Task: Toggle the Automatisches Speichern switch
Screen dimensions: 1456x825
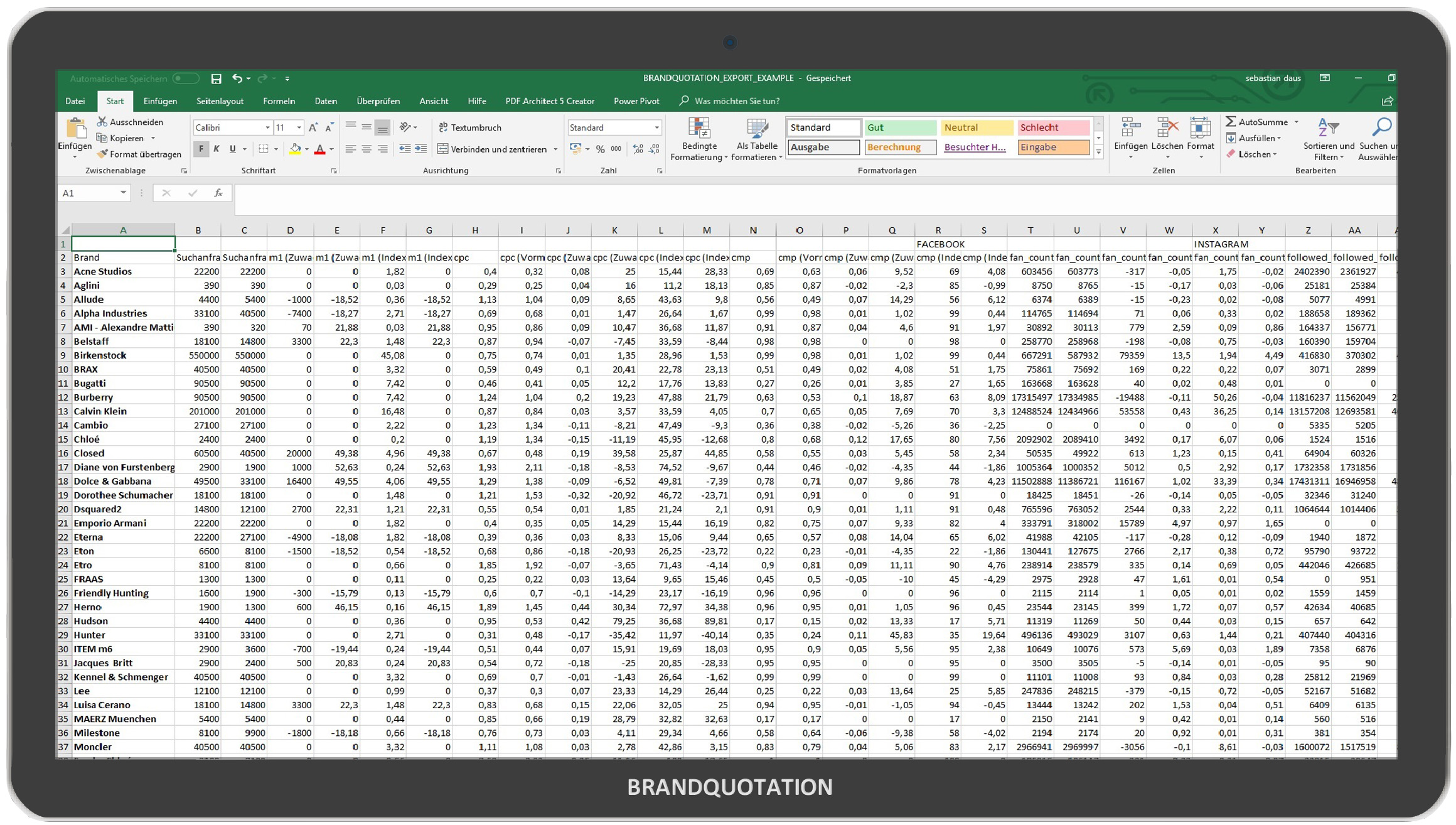Action: 186,78
